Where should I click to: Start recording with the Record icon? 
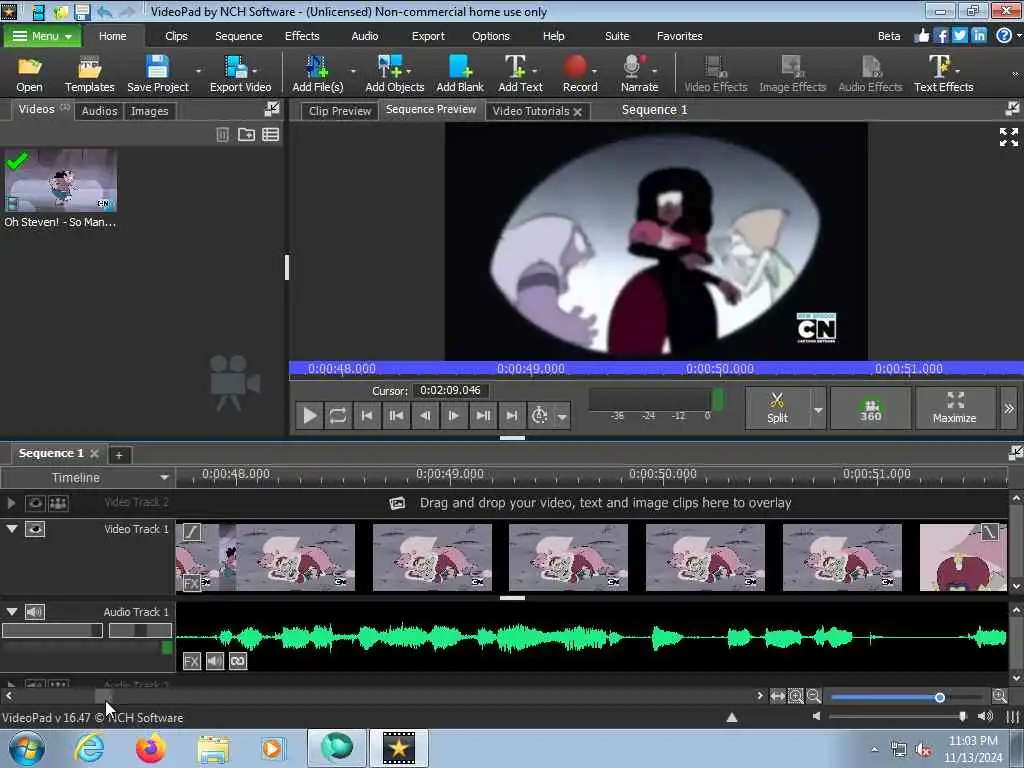tap(579, 74)
